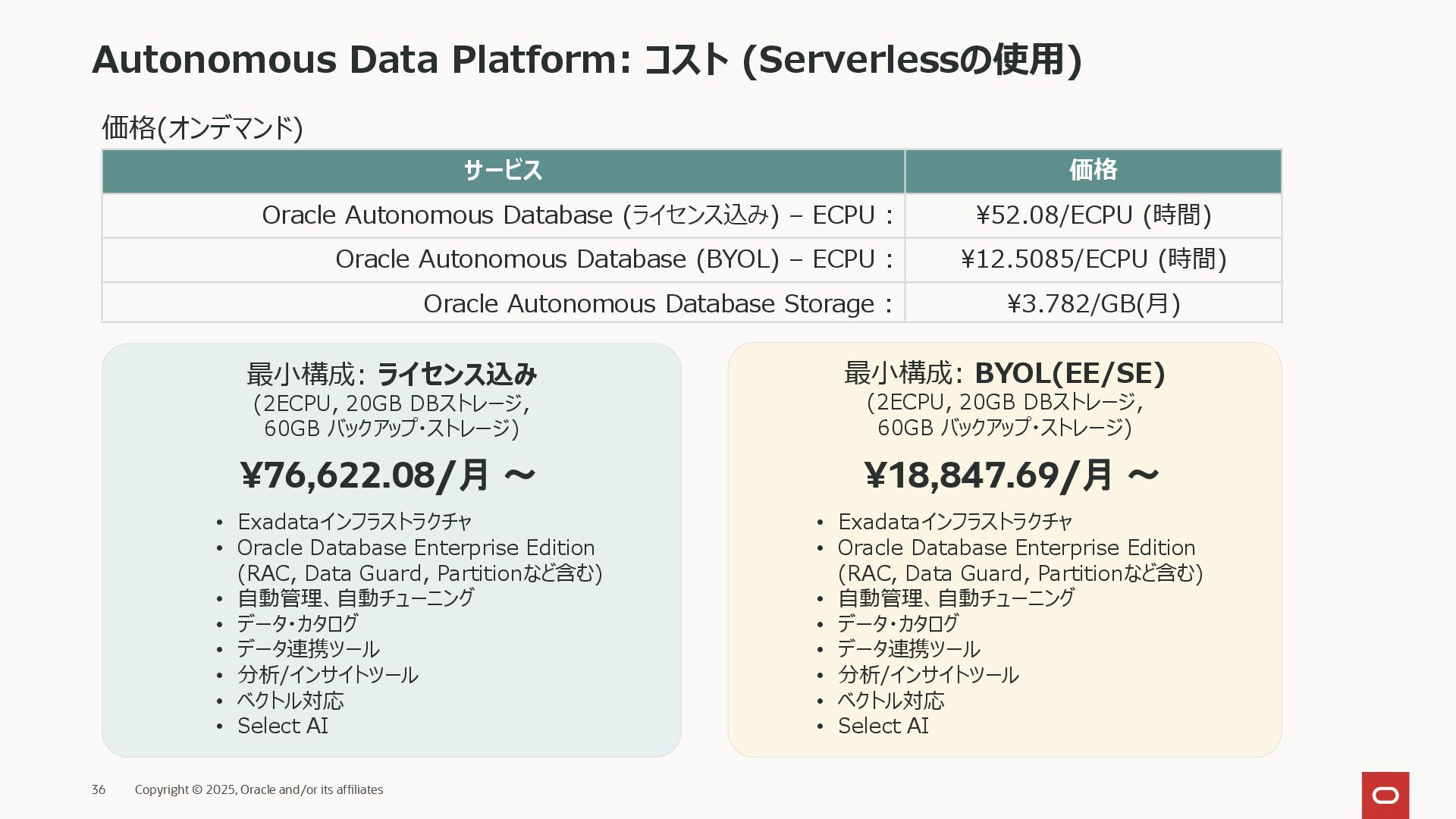
Task: Click "自動管理、自動チューニング" in the ライセンス込み card
Action: (x=356, y=598)
